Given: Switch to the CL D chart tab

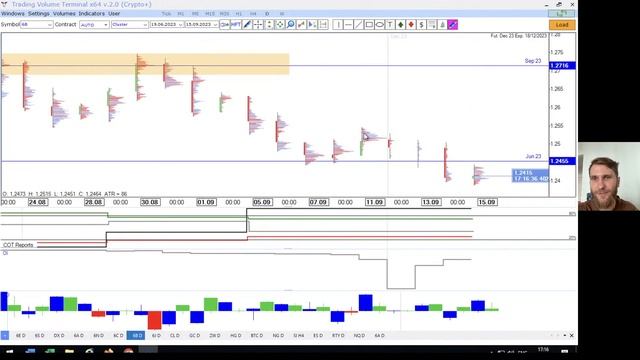Looking at the screenshot, I should pos(174,336).
